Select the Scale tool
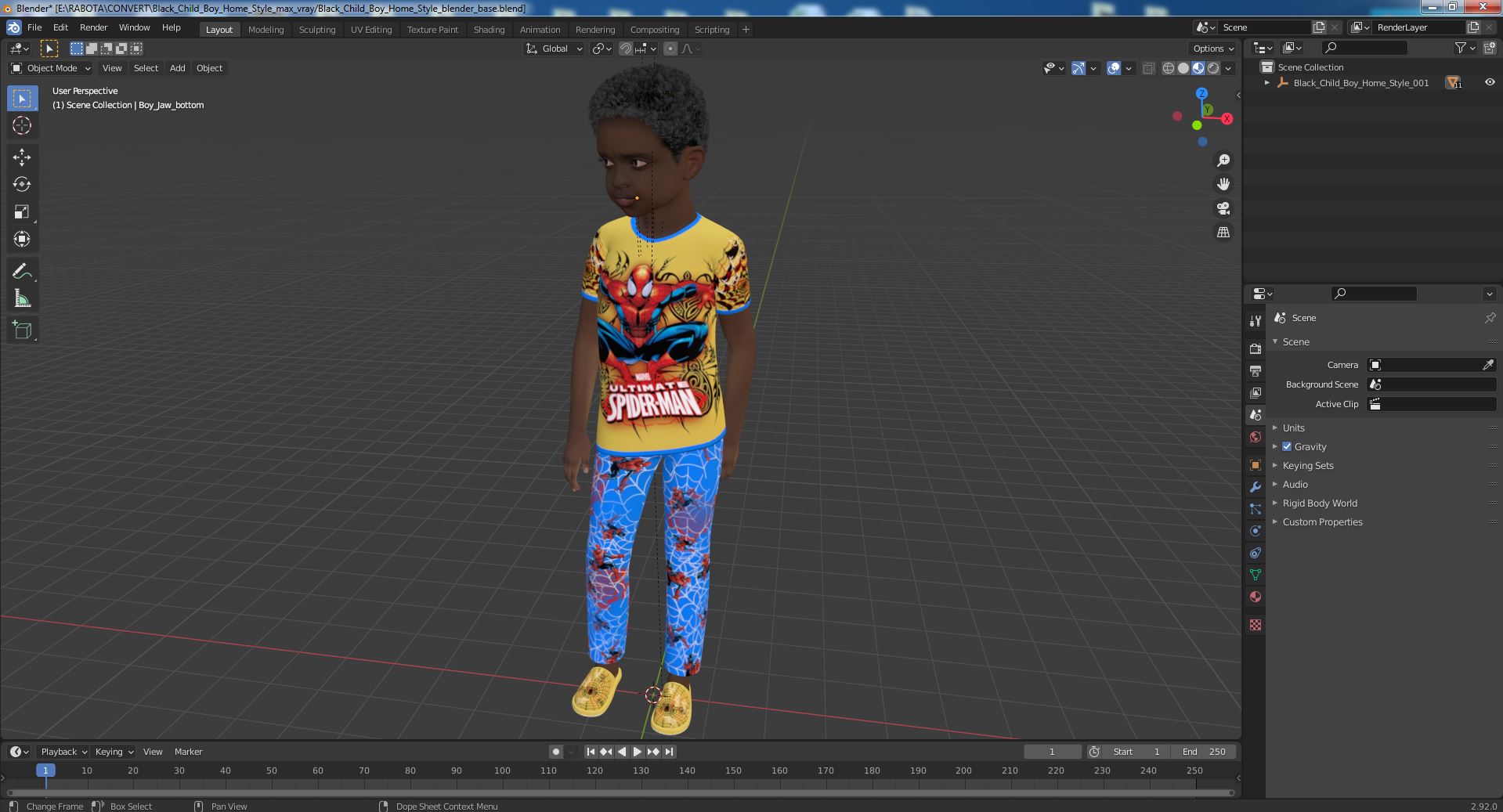Screen dimensions: 1503x812 click(22, 212)
